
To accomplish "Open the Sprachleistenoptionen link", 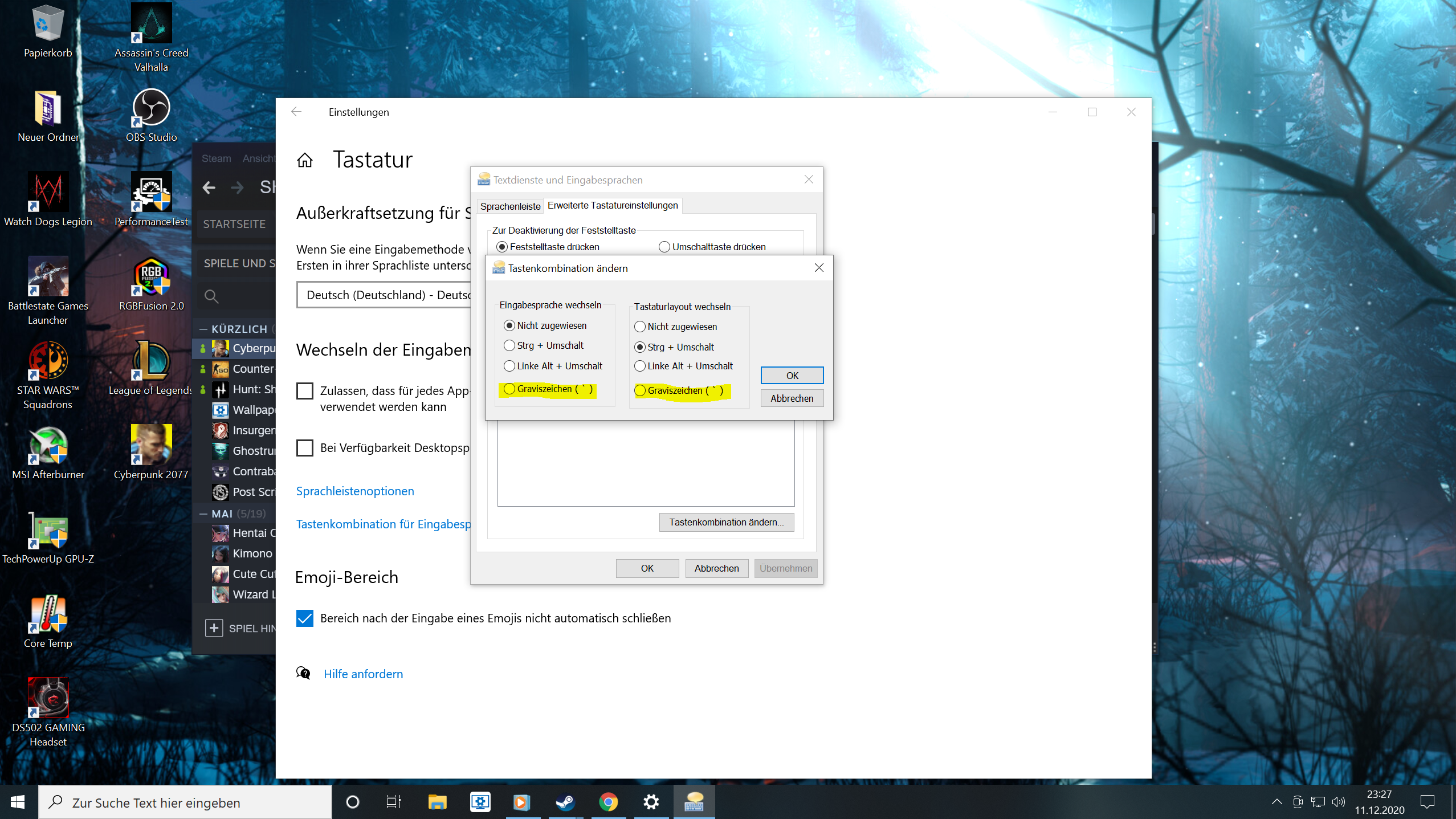I will [355, 491].
